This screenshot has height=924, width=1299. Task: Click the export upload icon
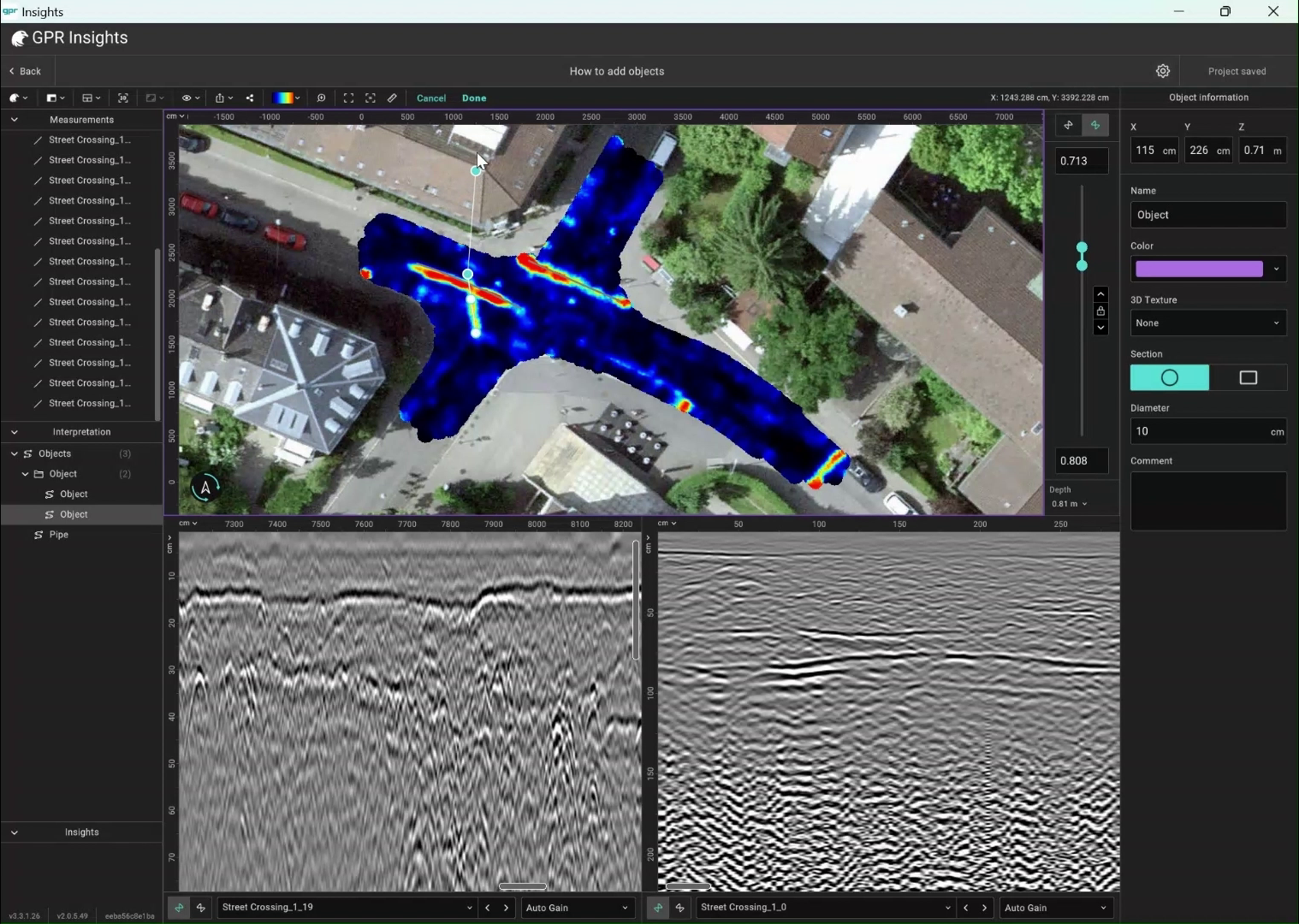[x=221, y=98]
